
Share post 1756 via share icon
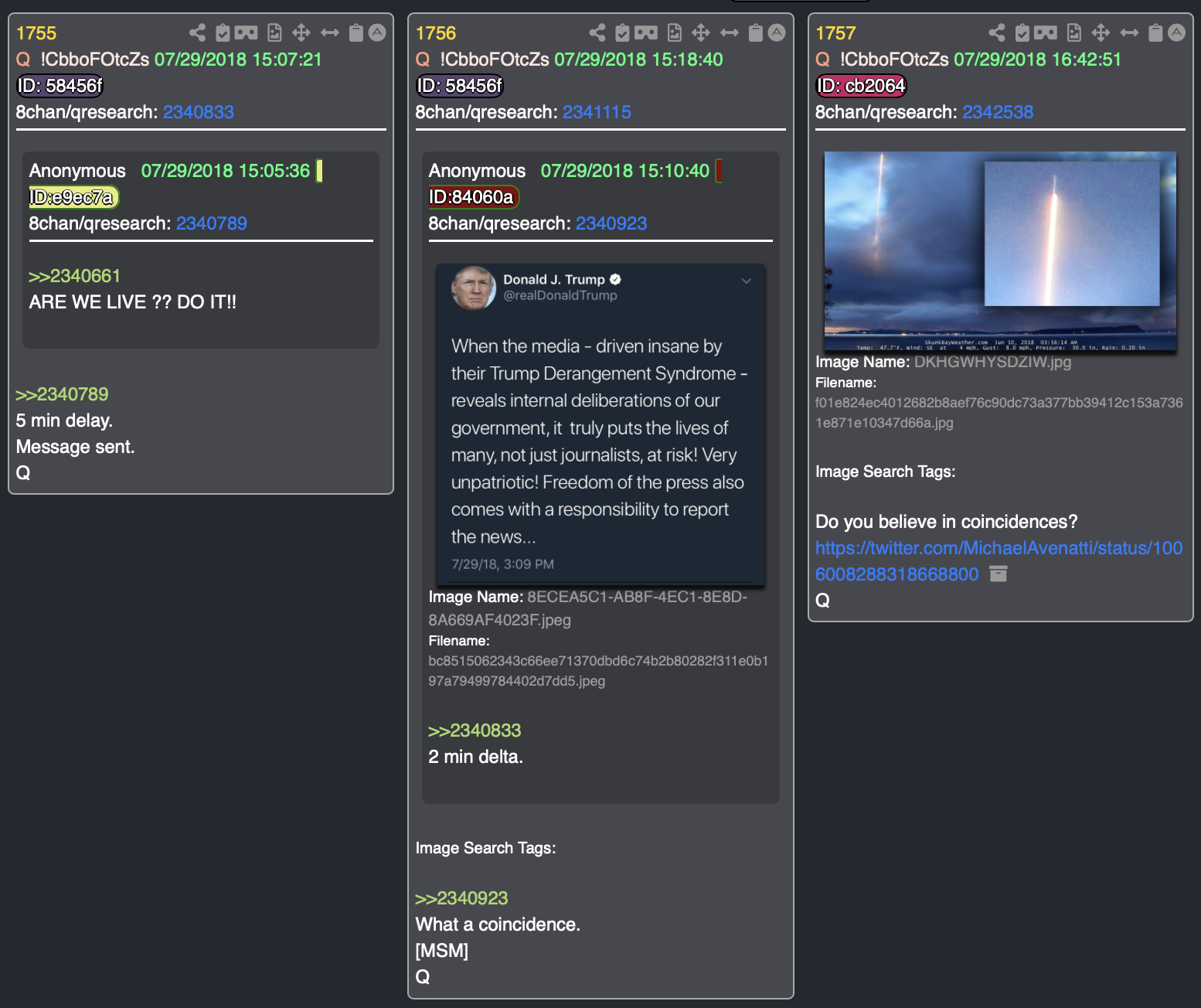(597, 32)
